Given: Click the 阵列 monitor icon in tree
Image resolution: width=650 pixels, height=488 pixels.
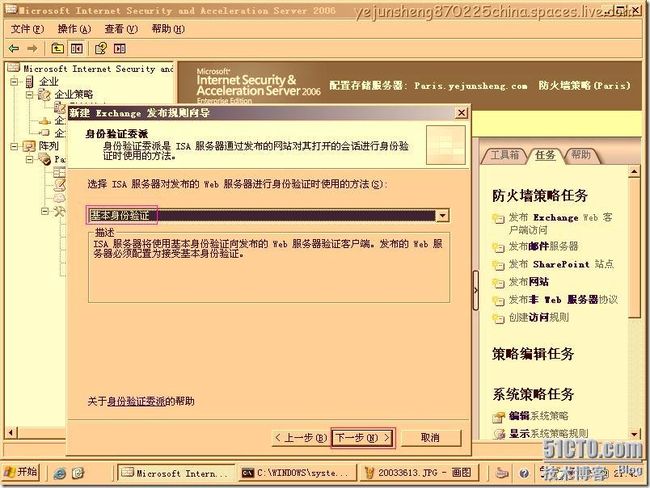Looking at the screenshot, I should tap(29, 146).
